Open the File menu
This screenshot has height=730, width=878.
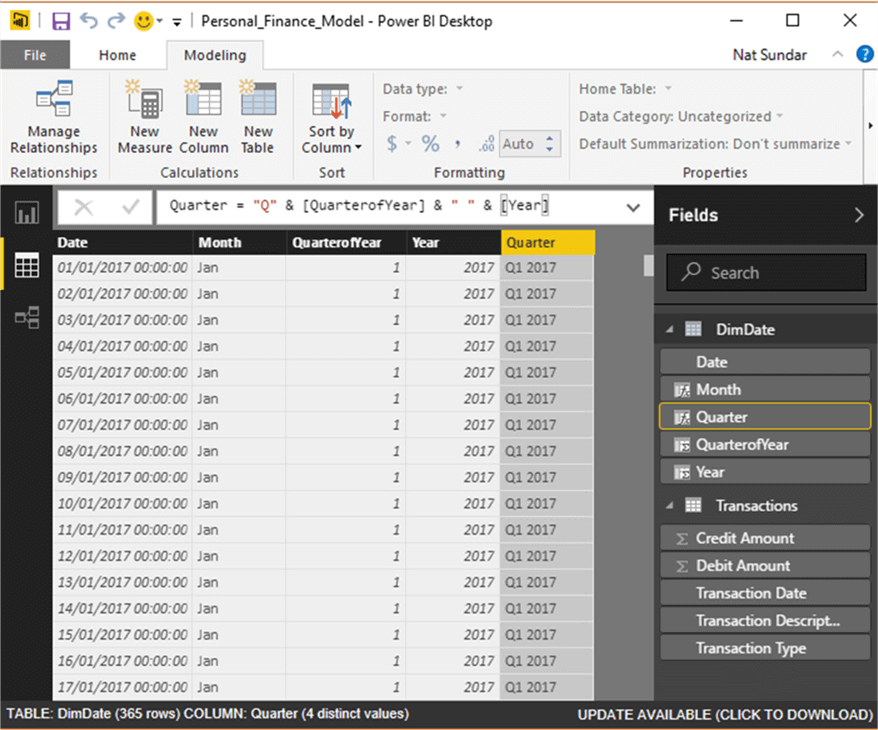pyautogui.click(x=35, y=56)
